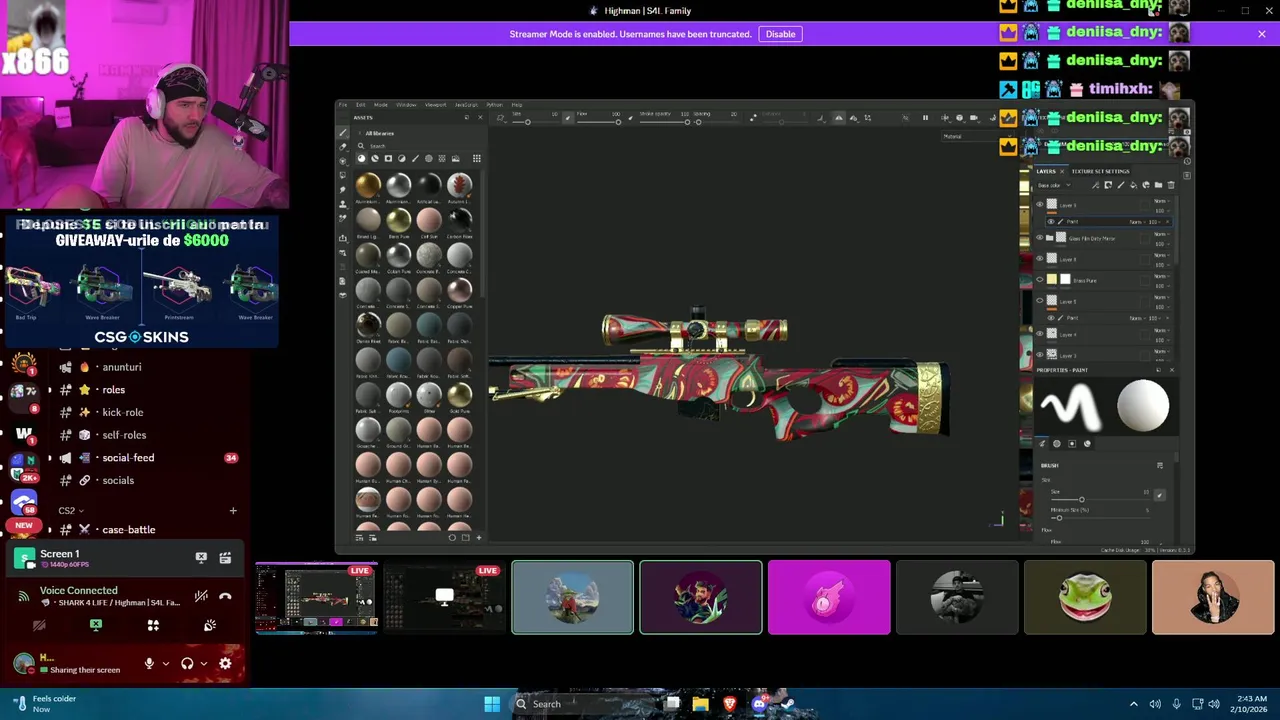Adjust Stroke opacity slider in top toolbar
Image resolution: width=1280 pixels, height=720 pixels.
[x=664, y=122]
